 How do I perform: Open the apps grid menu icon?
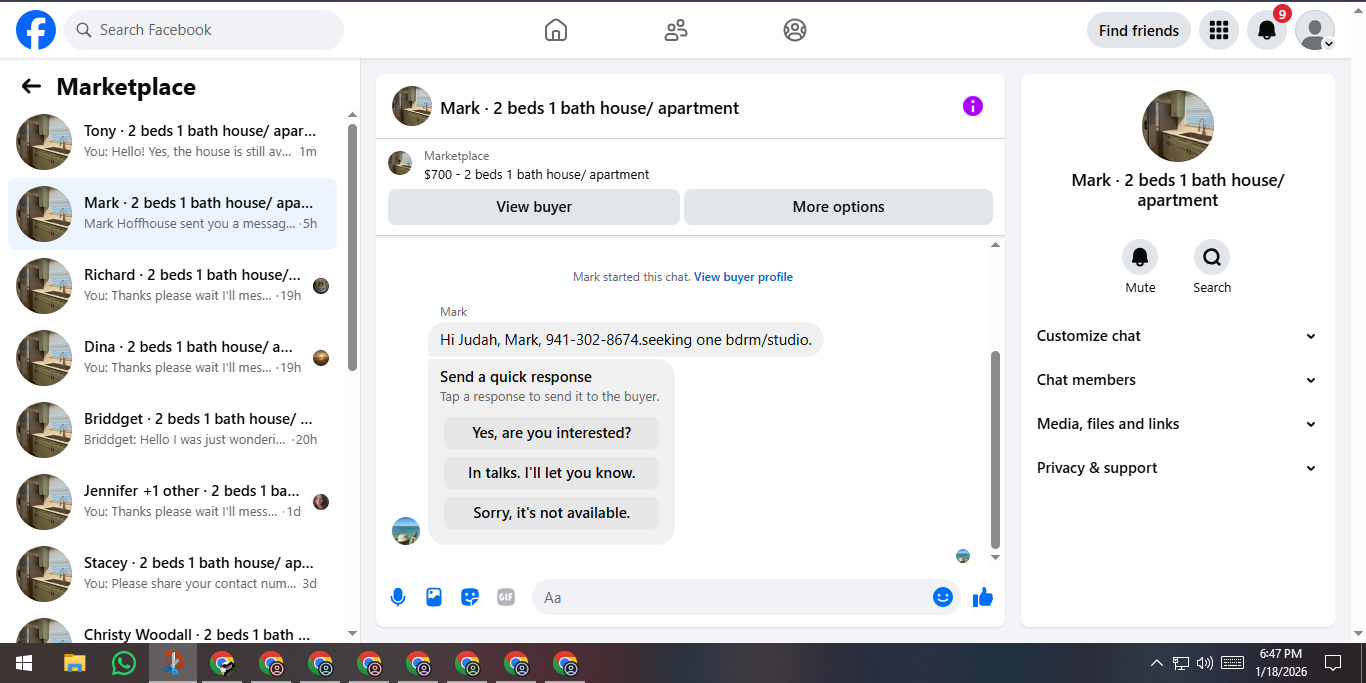[1219, 30]
